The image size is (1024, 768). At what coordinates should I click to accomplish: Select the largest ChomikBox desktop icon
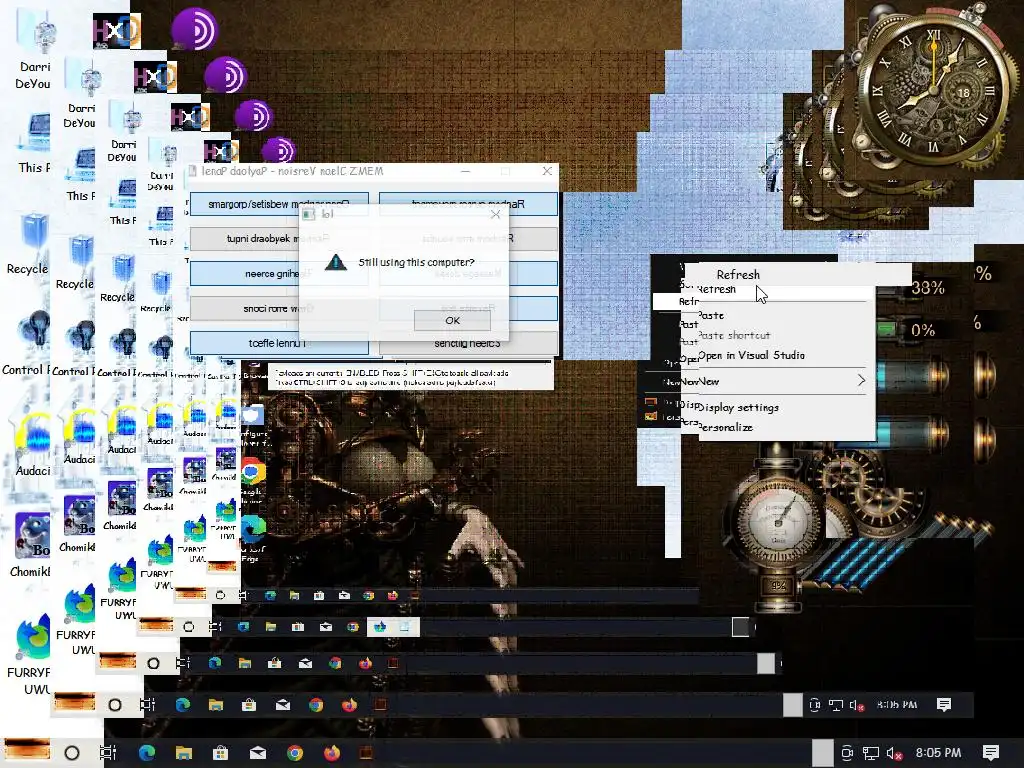30,545
